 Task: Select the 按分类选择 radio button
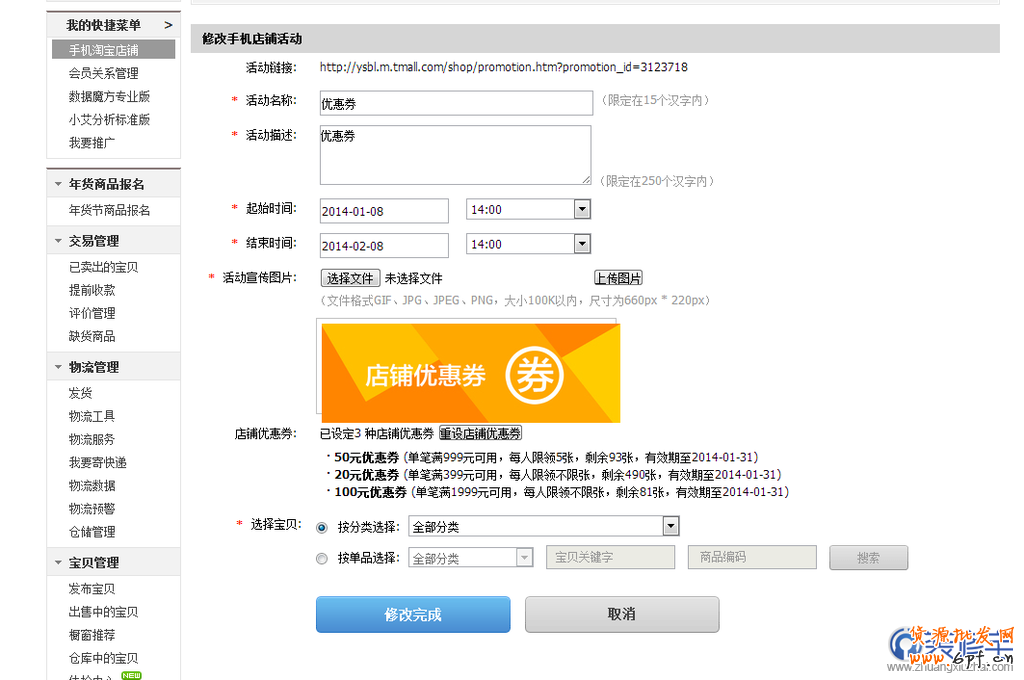tap(322, 527)
